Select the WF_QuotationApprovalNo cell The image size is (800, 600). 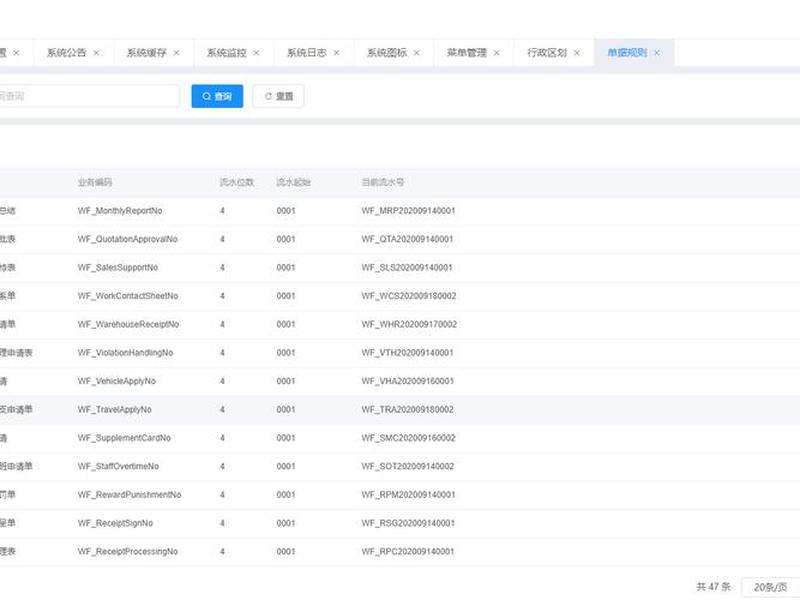point(128,239)
